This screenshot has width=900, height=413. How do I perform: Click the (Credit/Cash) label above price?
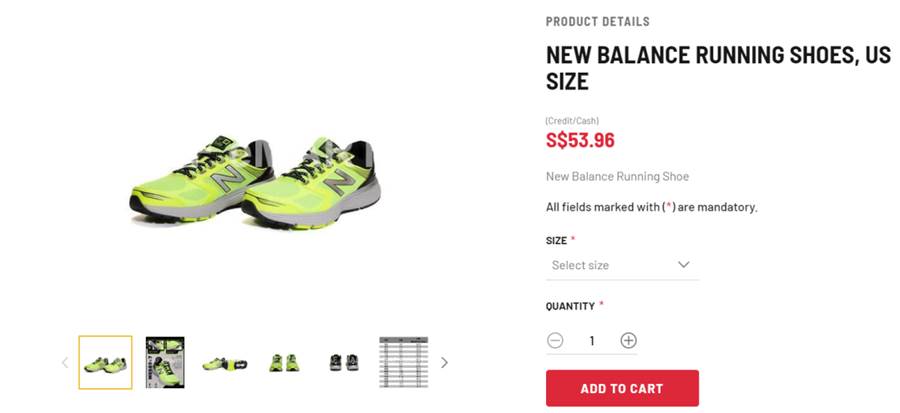(572, 121)
